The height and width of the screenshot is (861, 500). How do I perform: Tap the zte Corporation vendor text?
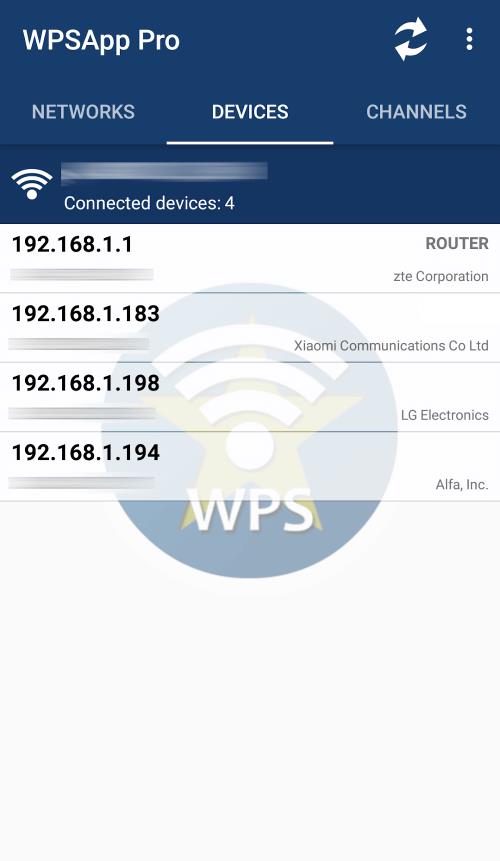[x=441, y=276]
